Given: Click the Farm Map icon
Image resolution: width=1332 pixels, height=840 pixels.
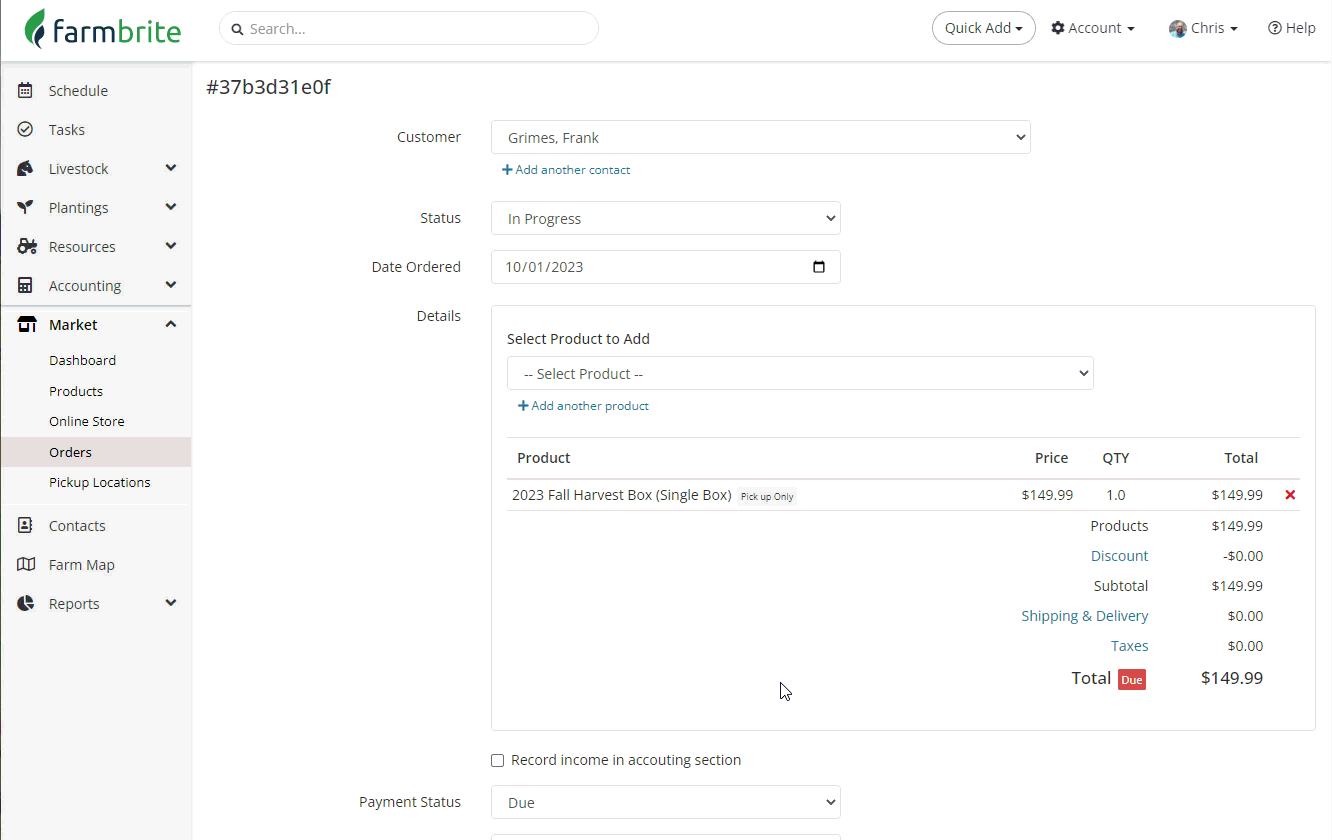Looking at the screenshot, I should coord(26,565).
